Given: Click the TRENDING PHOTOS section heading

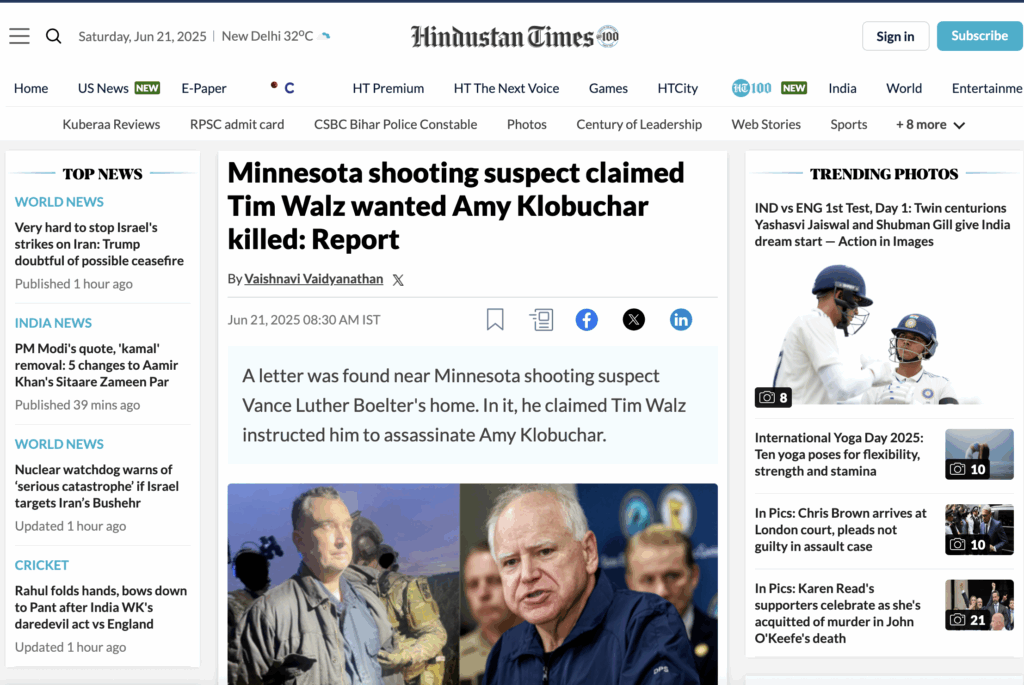Looking at the screenshot, I should tap(884, 174).
